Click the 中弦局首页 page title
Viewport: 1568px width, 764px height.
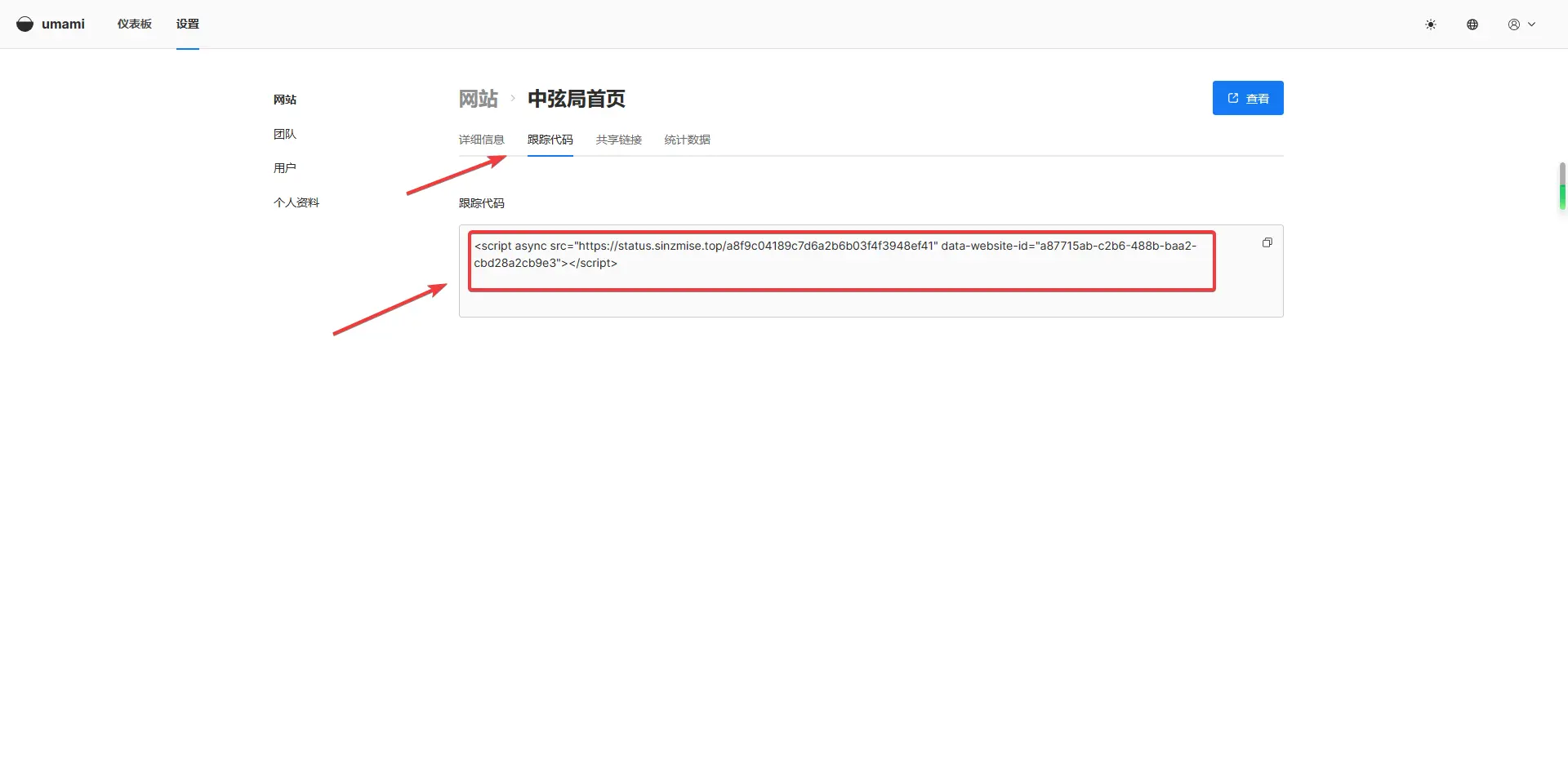(x=577, y=99)
